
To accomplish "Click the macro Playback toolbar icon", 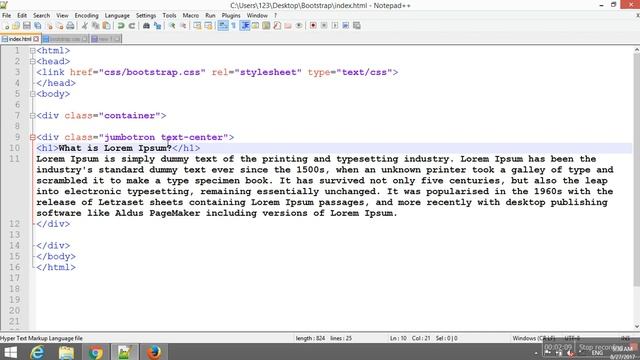I will pyautogui.click(x=335, y=26).
